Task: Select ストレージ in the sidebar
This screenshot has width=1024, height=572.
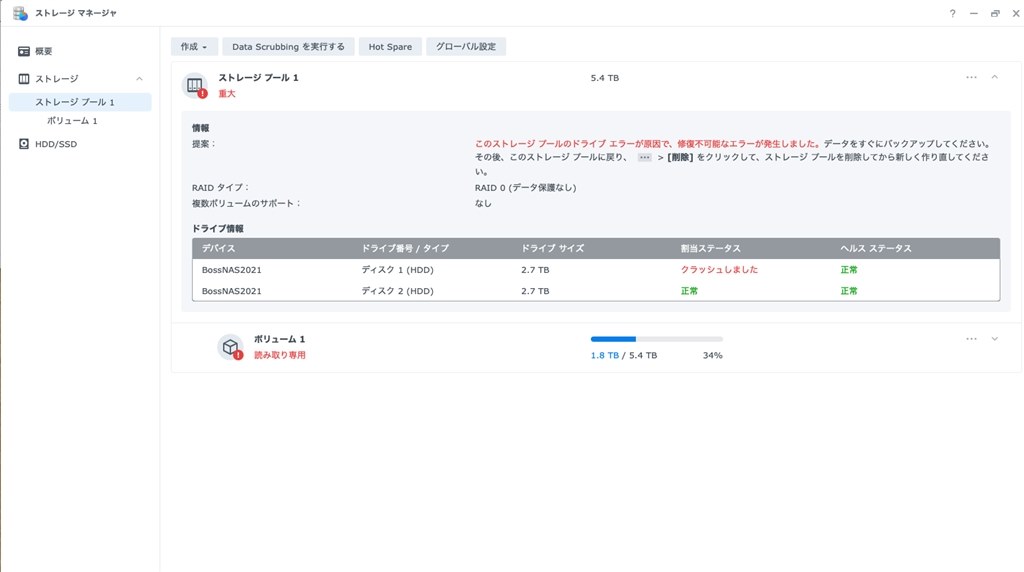Action: pyautogui.click(x=57, y=78)
